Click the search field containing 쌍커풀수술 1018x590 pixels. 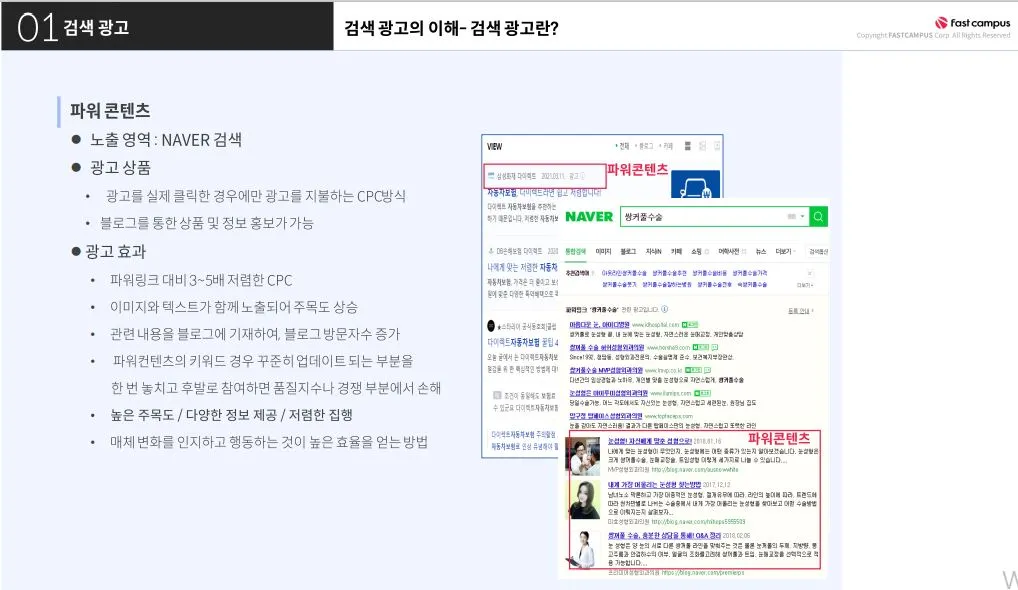pyautogui.click(x=715, y=217)
